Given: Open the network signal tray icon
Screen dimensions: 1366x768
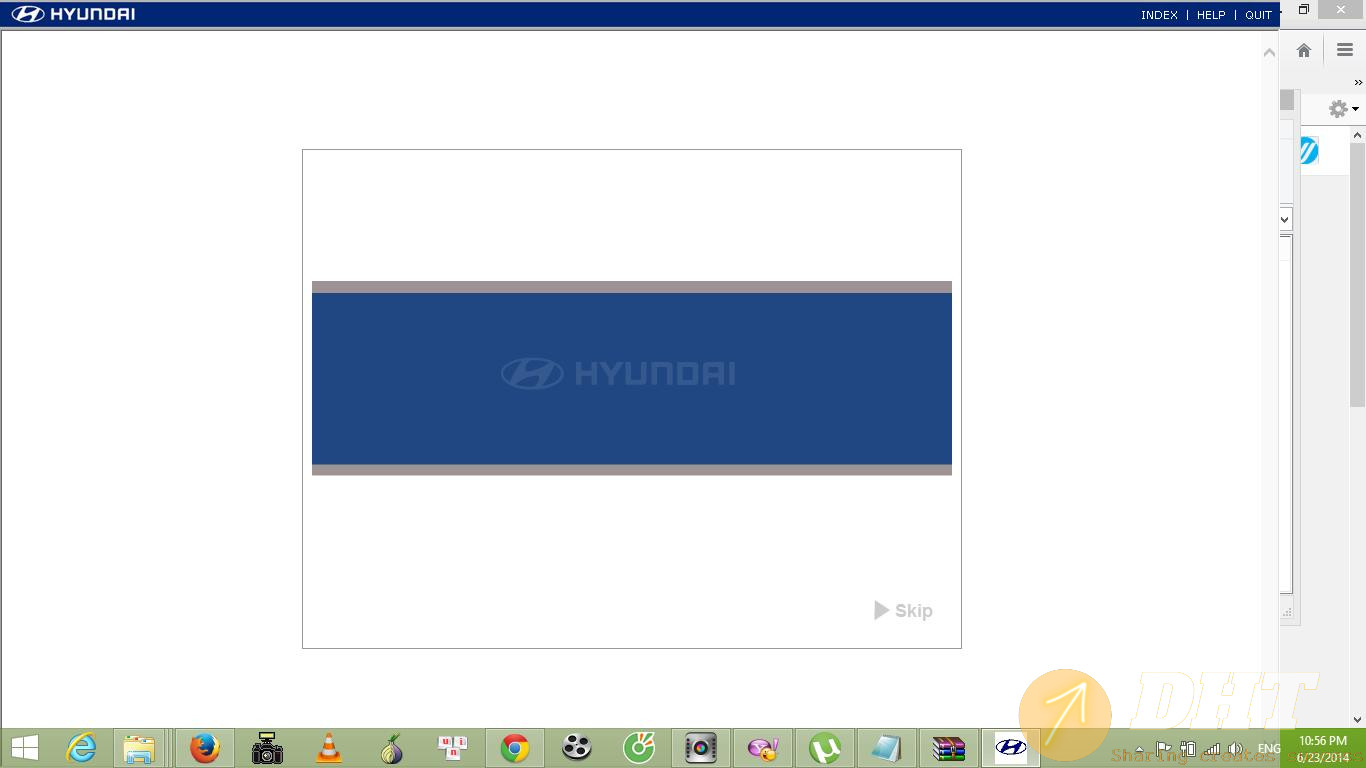Looking at the screenshot, I should (1212, 748).
